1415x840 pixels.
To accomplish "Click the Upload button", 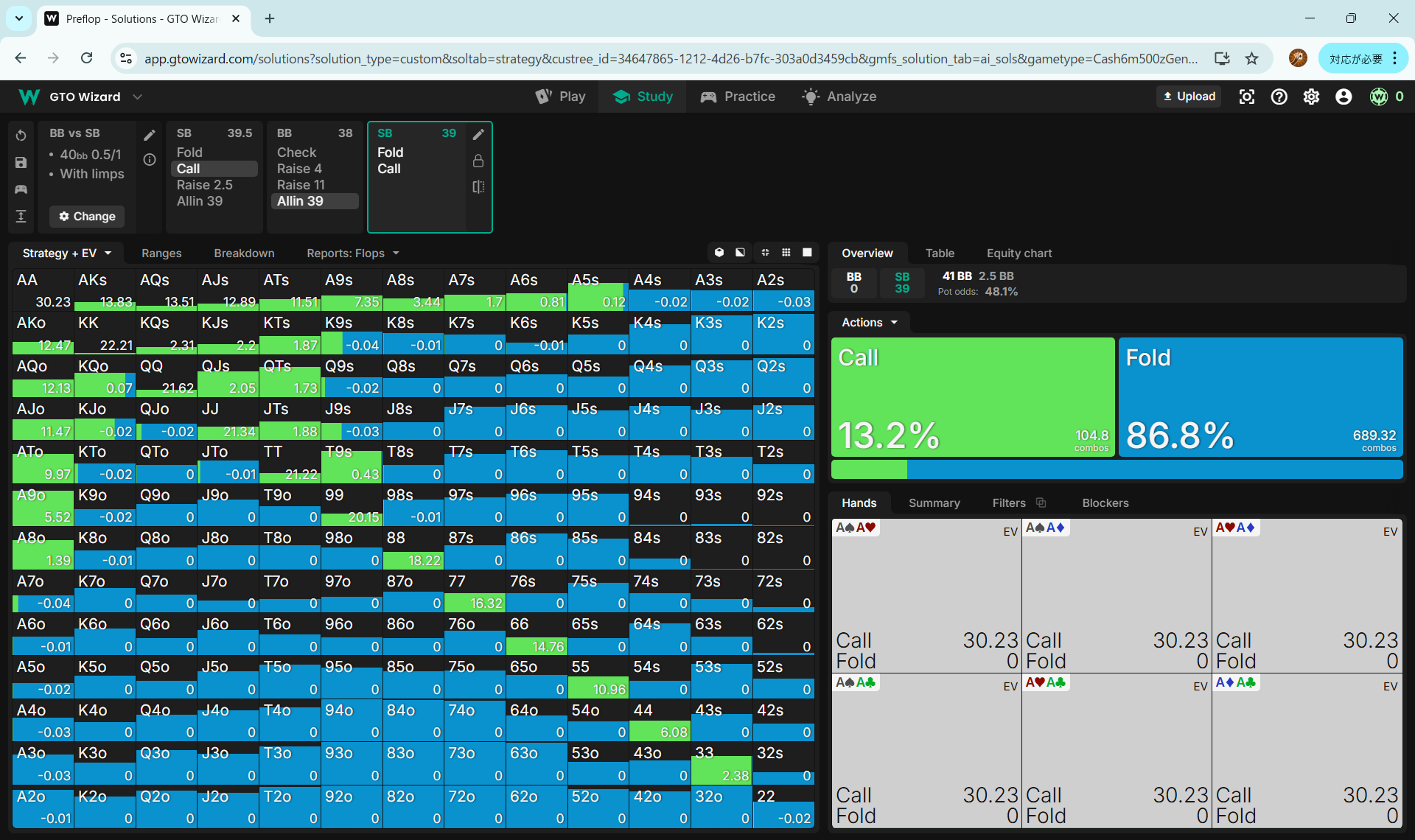I will [x=1189, y=97].
